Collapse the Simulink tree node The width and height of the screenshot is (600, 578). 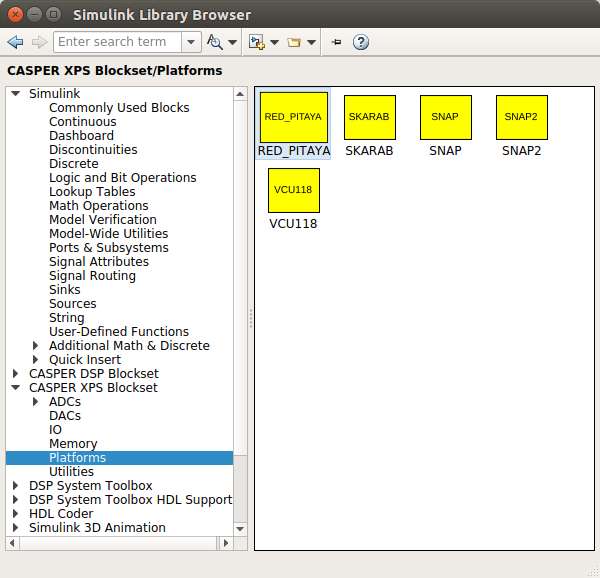click(x=15, y=93)
